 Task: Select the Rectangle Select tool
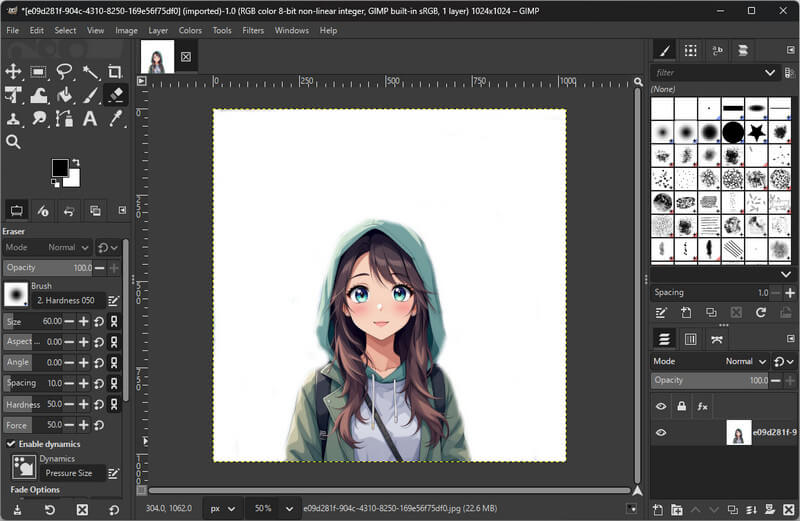coord(39,71)
